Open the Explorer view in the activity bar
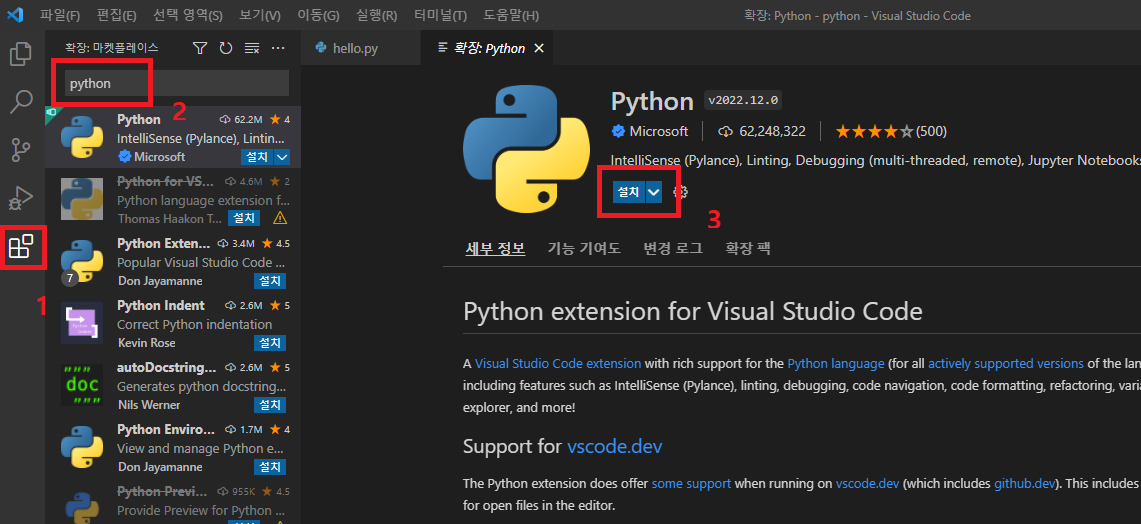 pos(20,55)
